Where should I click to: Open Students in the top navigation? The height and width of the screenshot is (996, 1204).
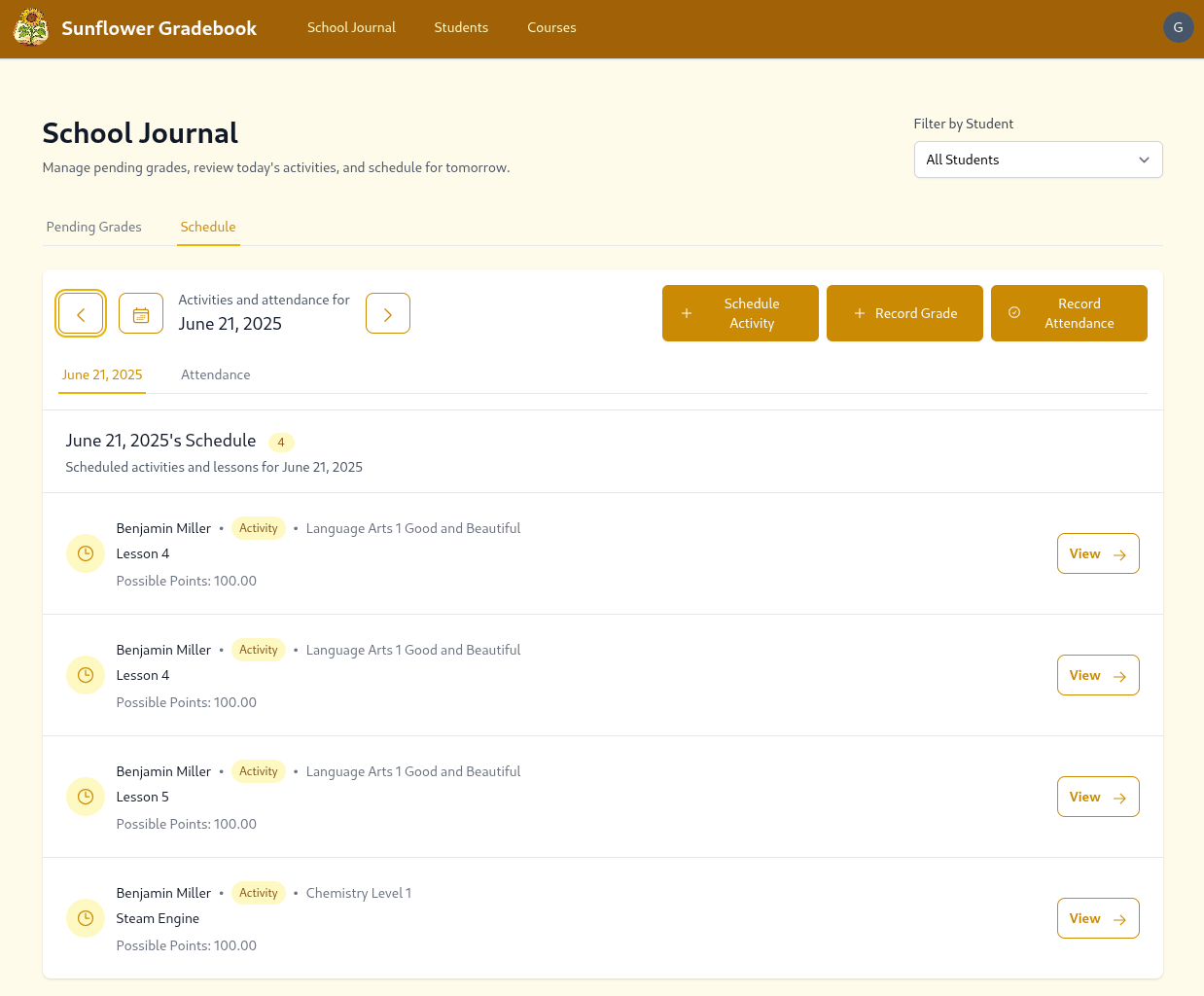click(x=461, y=27)
